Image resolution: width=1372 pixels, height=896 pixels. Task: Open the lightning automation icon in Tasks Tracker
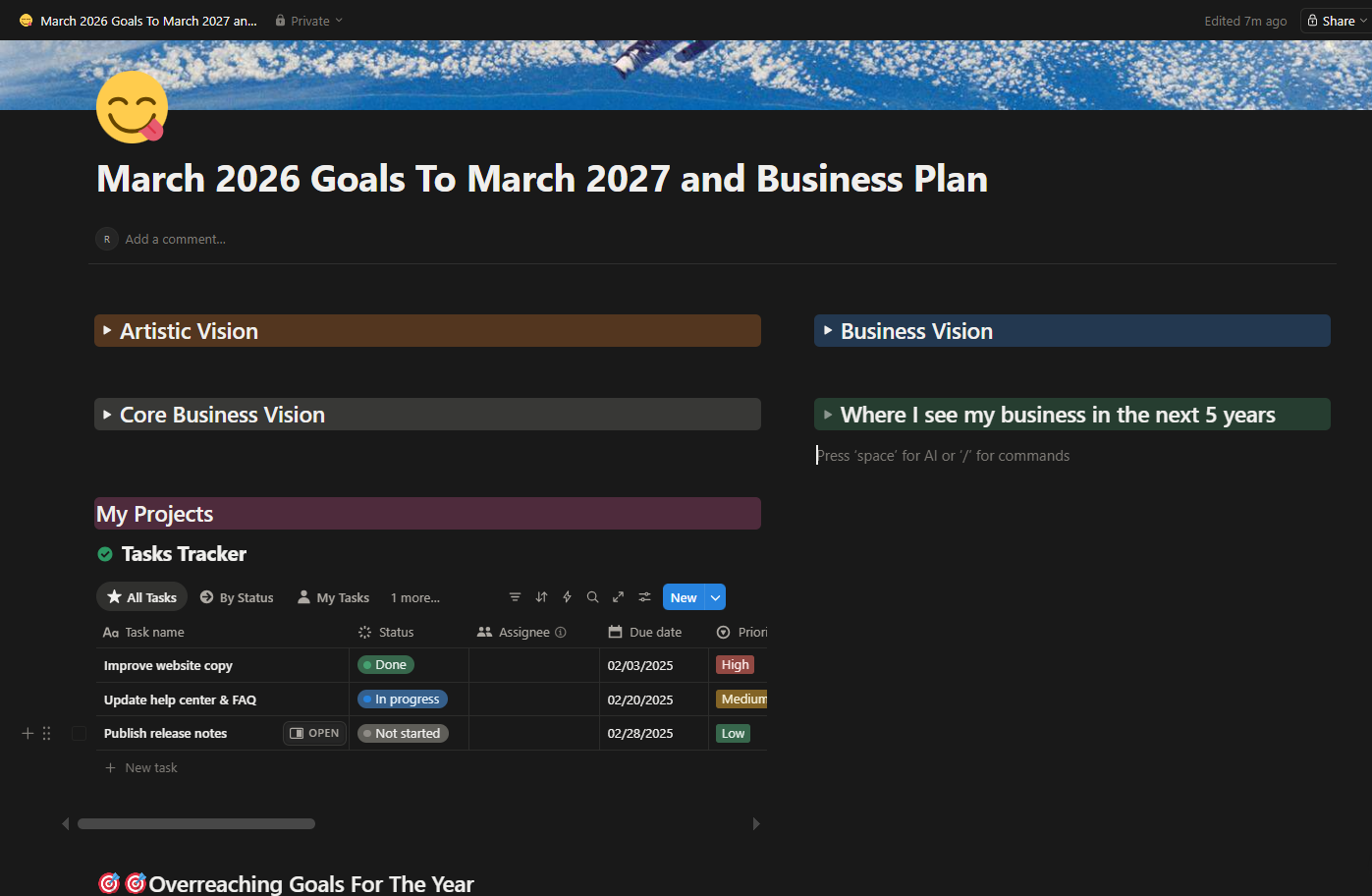click(x=567, y=597)
